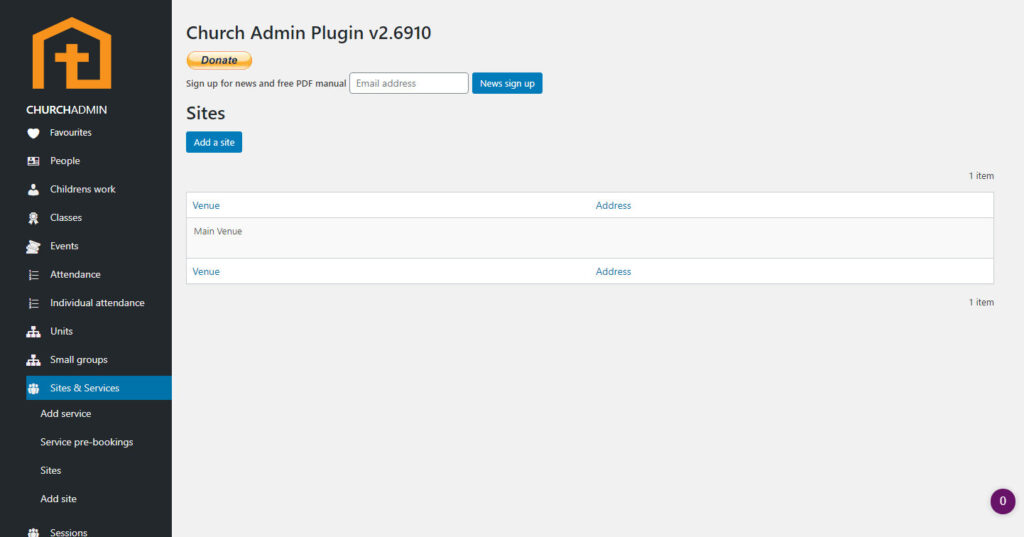Click the Attendance checklist icon
1024x537 pixels.
[33, 275]
